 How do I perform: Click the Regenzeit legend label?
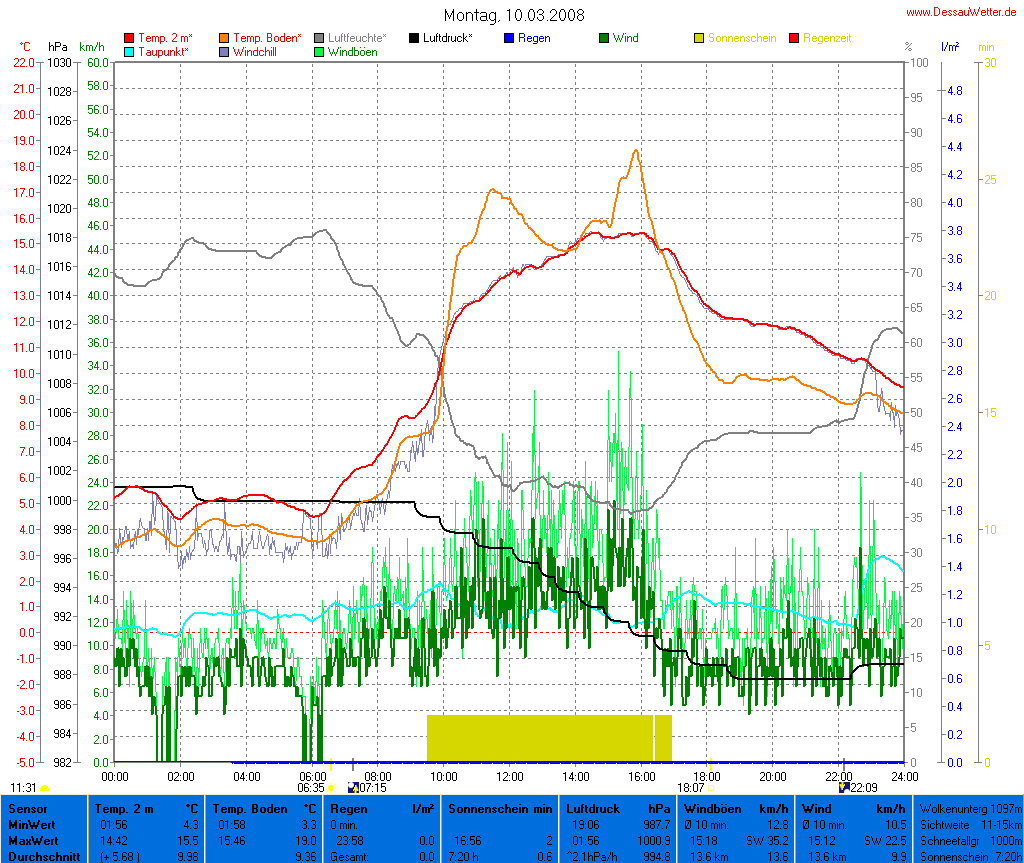827,38
